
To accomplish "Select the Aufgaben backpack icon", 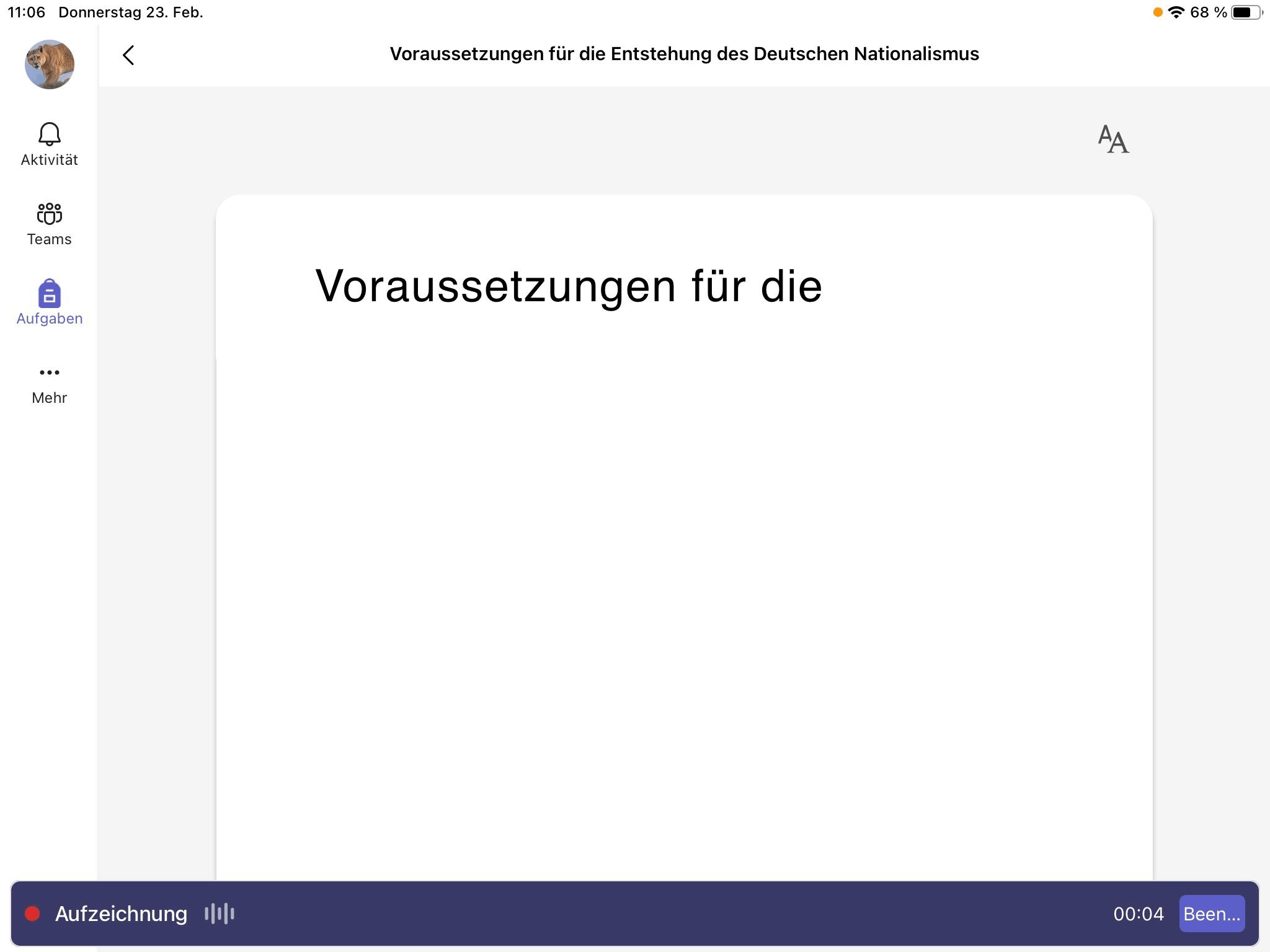I will click(x=50, y=294).
